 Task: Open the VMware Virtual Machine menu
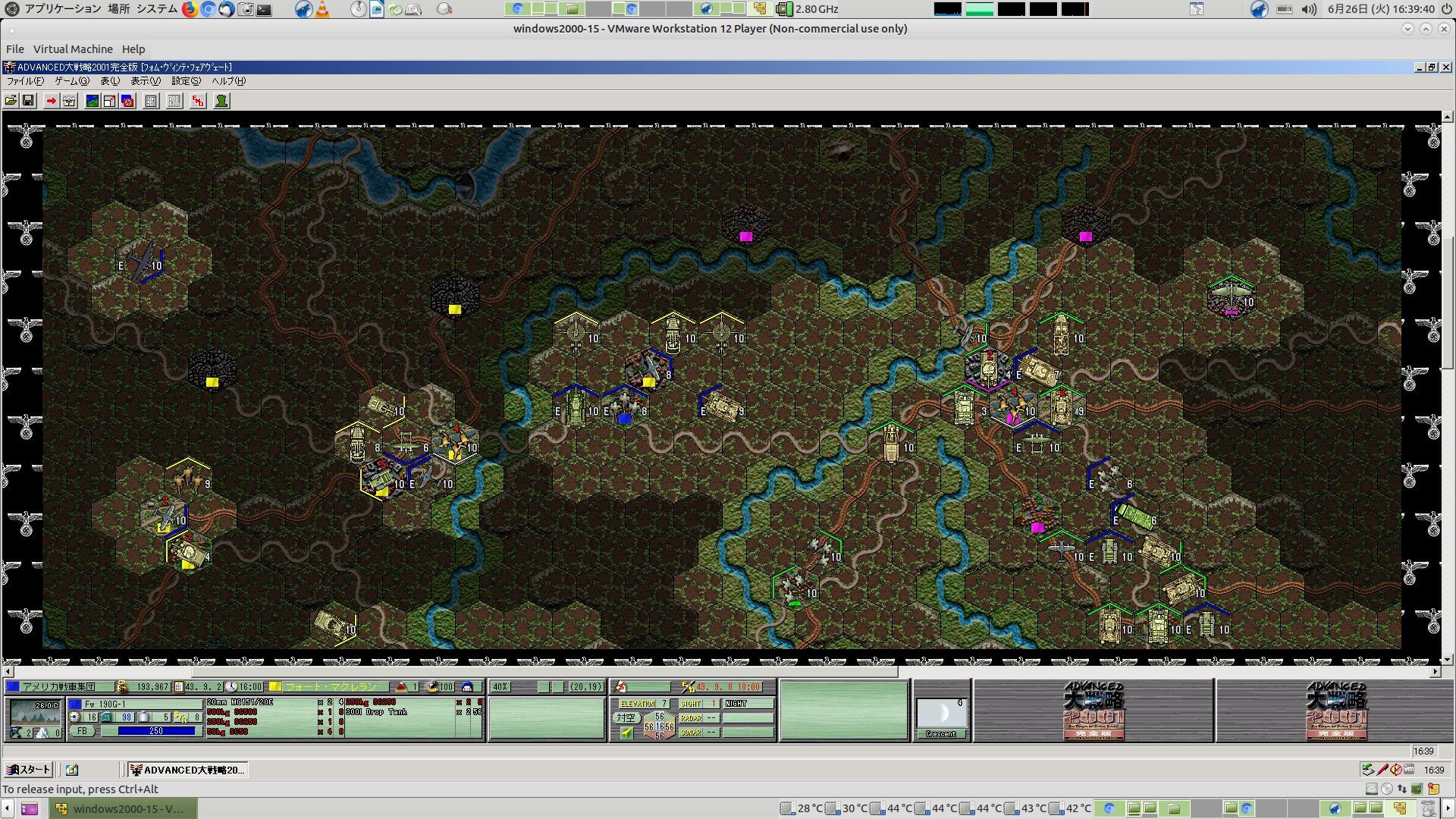pyautogui.click(x=73, y=49)
